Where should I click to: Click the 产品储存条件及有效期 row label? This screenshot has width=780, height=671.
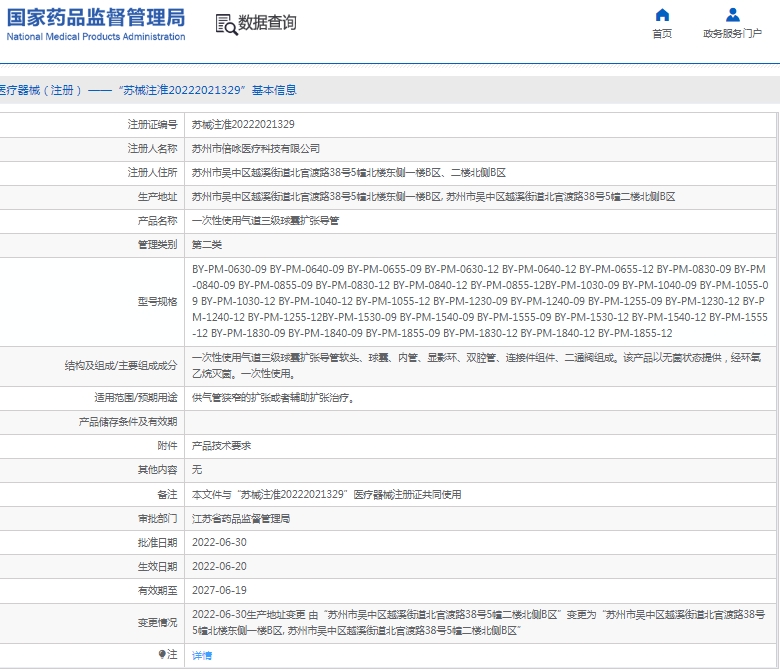point(128,422)
